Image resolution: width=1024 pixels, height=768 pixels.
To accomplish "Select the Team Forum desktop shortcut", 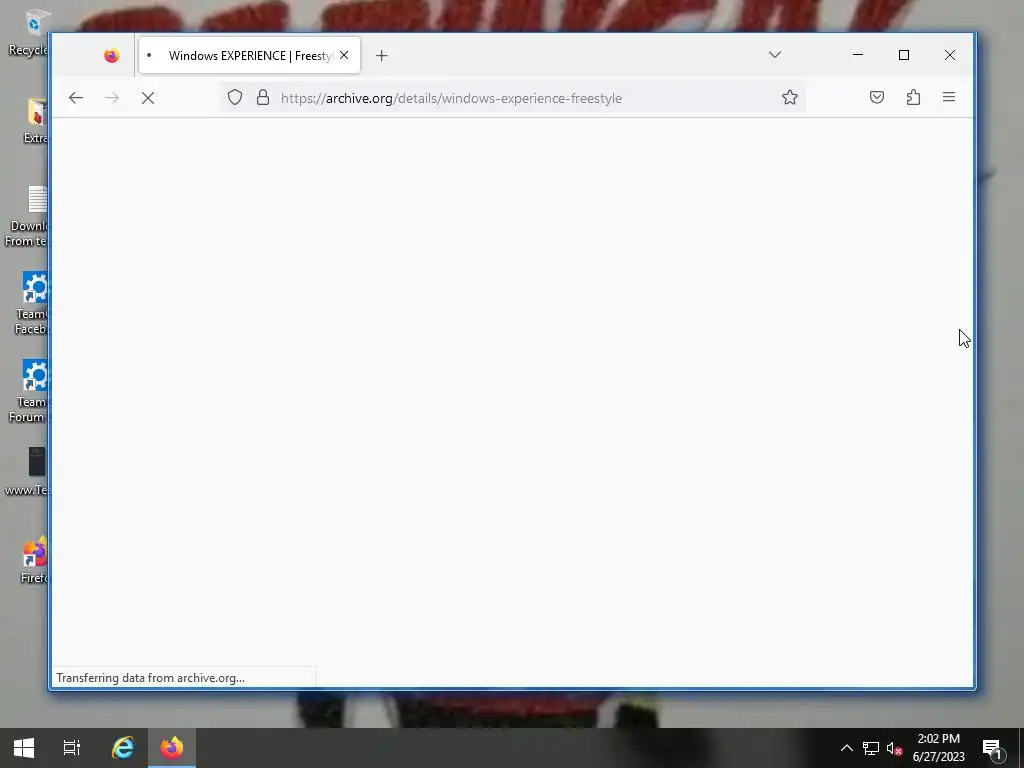I will point(29,391).
